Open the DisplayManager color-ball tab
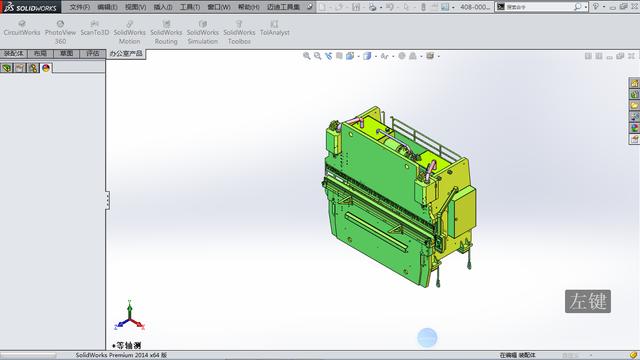The image size is (640, 360). (x=46, y=68)
